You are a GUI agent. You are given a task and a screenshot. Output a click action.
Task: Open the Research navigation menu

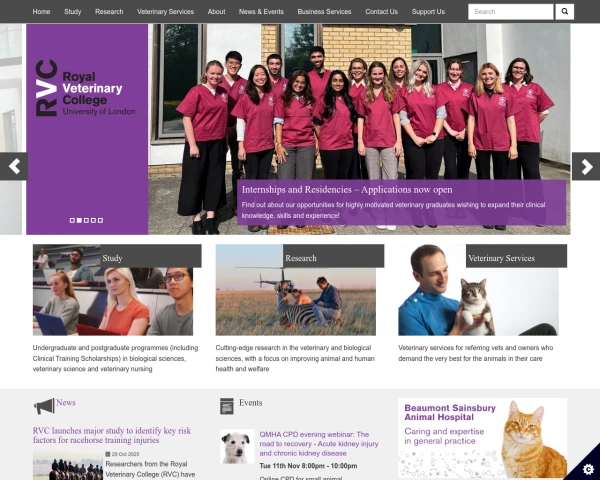click(109, 11)
